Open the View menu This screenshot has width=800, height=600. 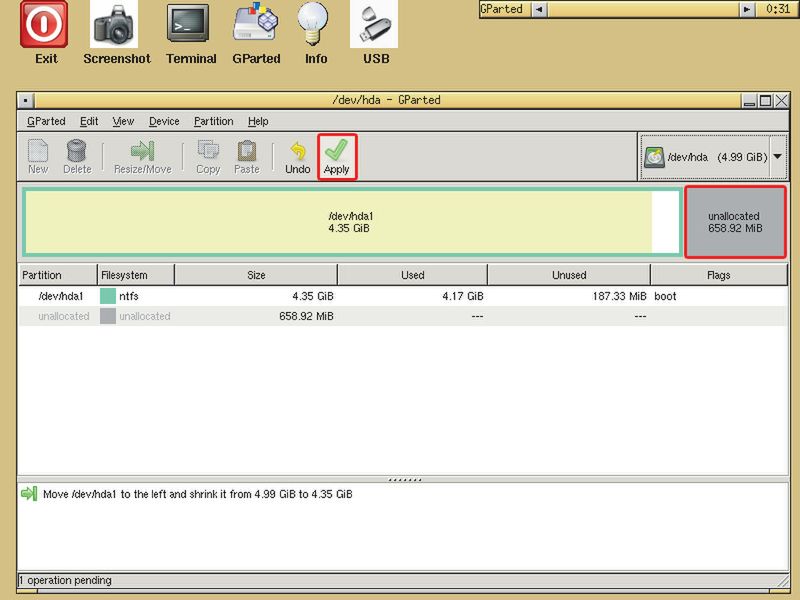pos(123,121)
